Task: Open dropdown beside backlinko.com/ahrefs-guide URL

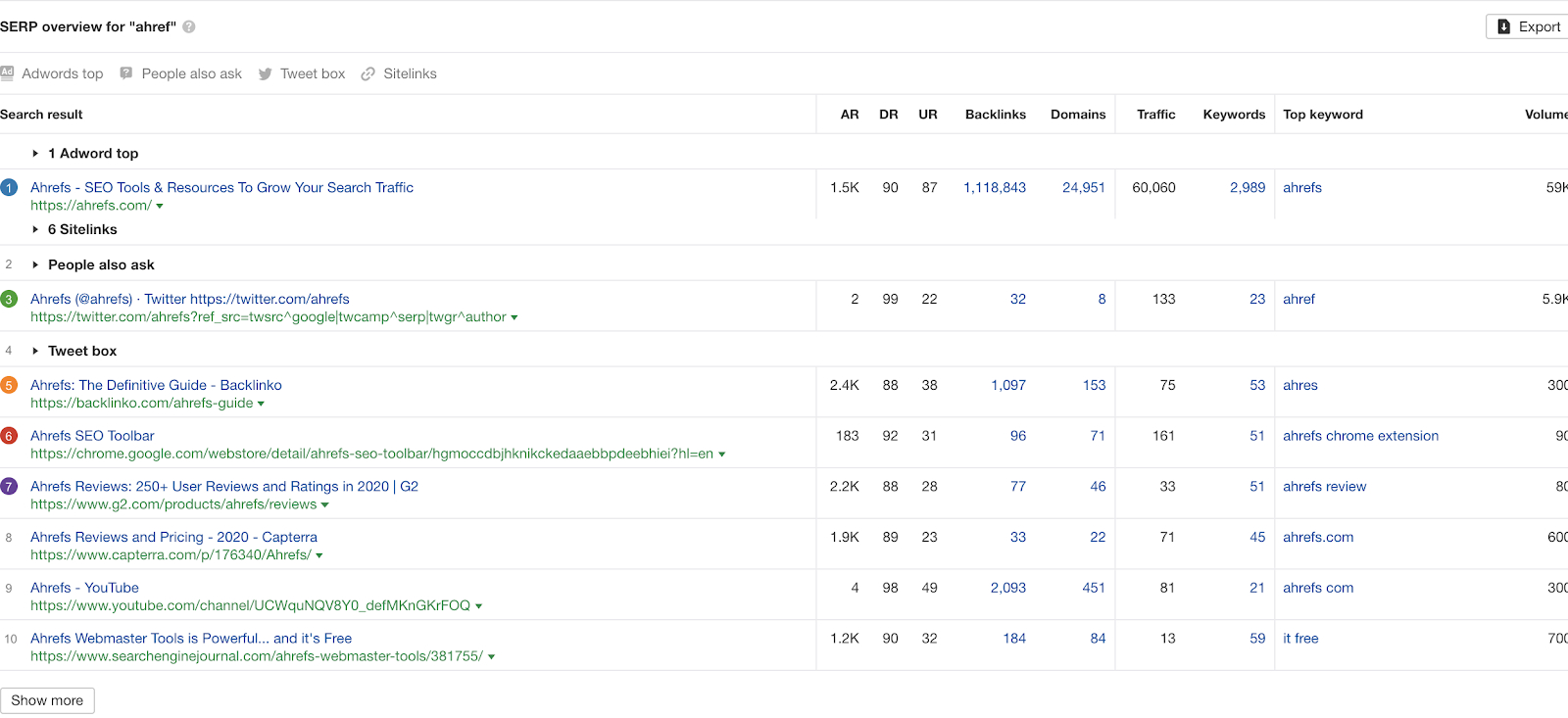Action: [x=261, y=404]
